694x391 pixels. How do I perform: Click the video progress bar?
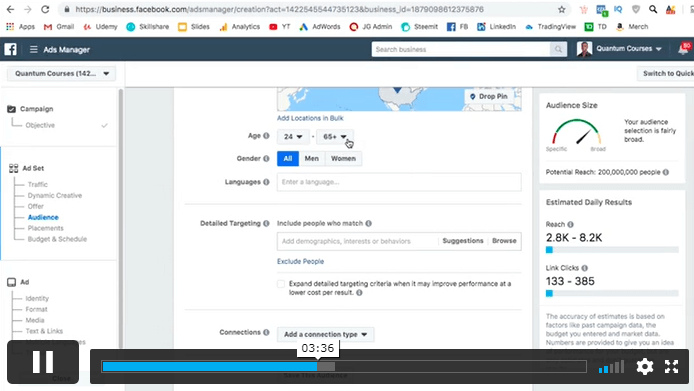tap(344, 367)
